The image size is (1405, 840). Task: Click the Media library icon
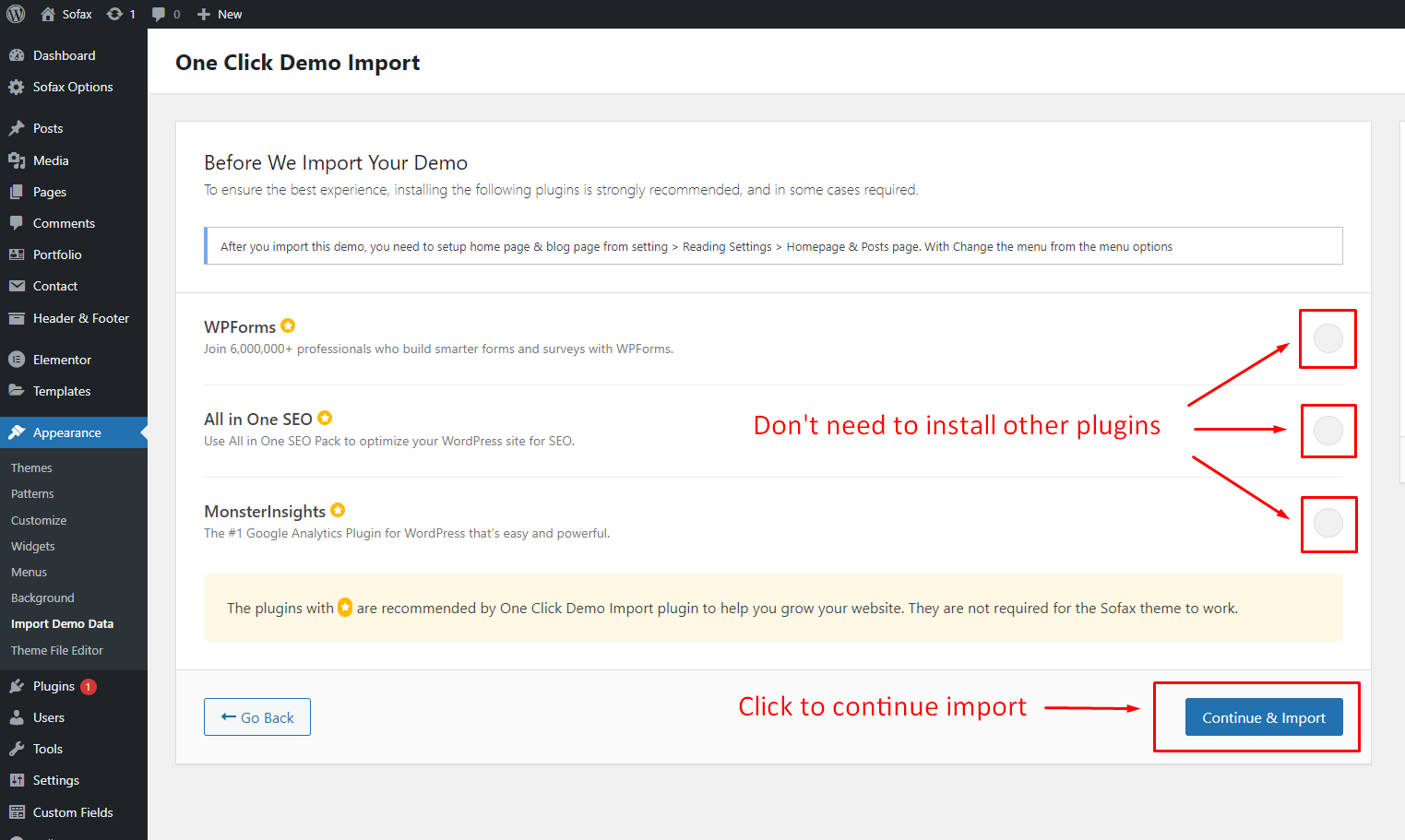(x=17, y=160)
